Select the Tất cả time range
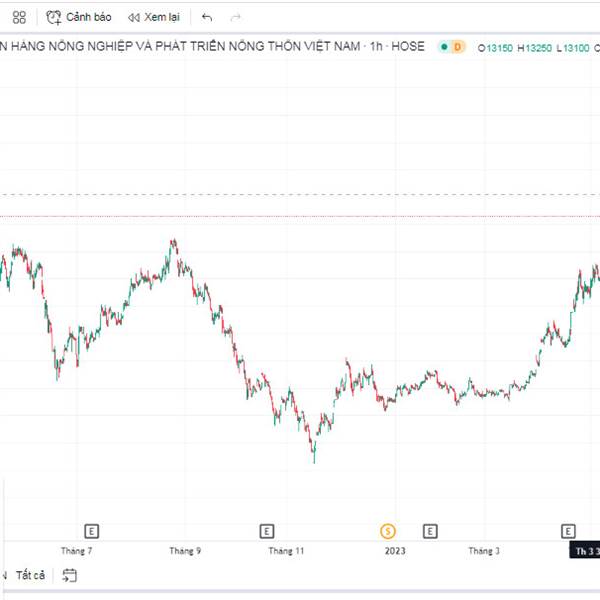600x600 pixels. pos(31,575)
